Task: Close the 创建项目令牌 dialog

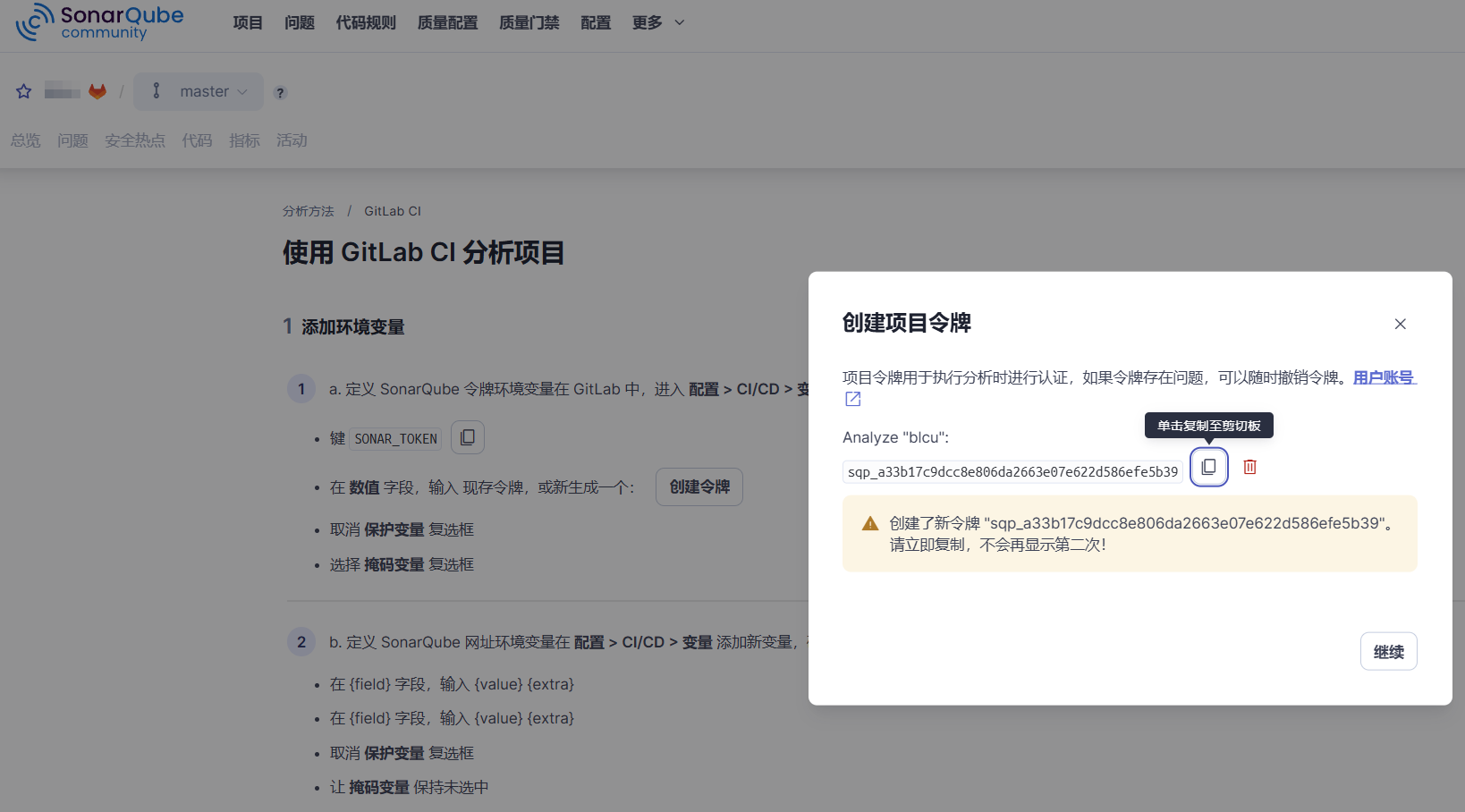Action: click(x=1401, y=324)
